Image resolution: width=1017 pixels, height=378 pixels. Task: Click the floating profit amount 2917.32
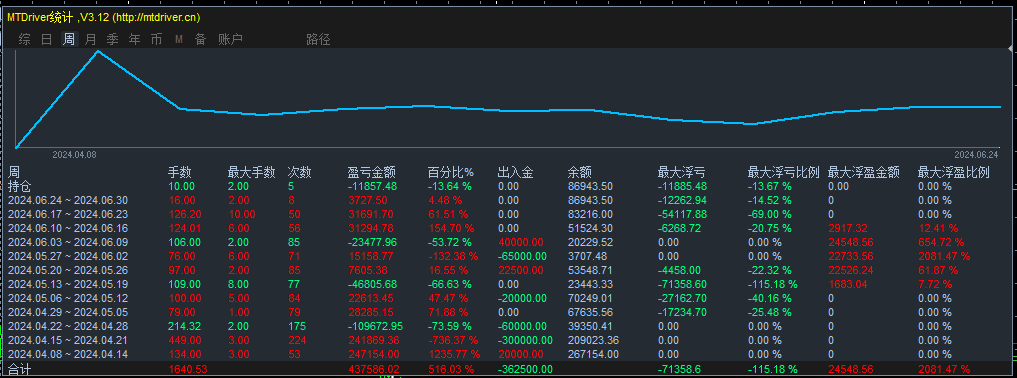848,228
